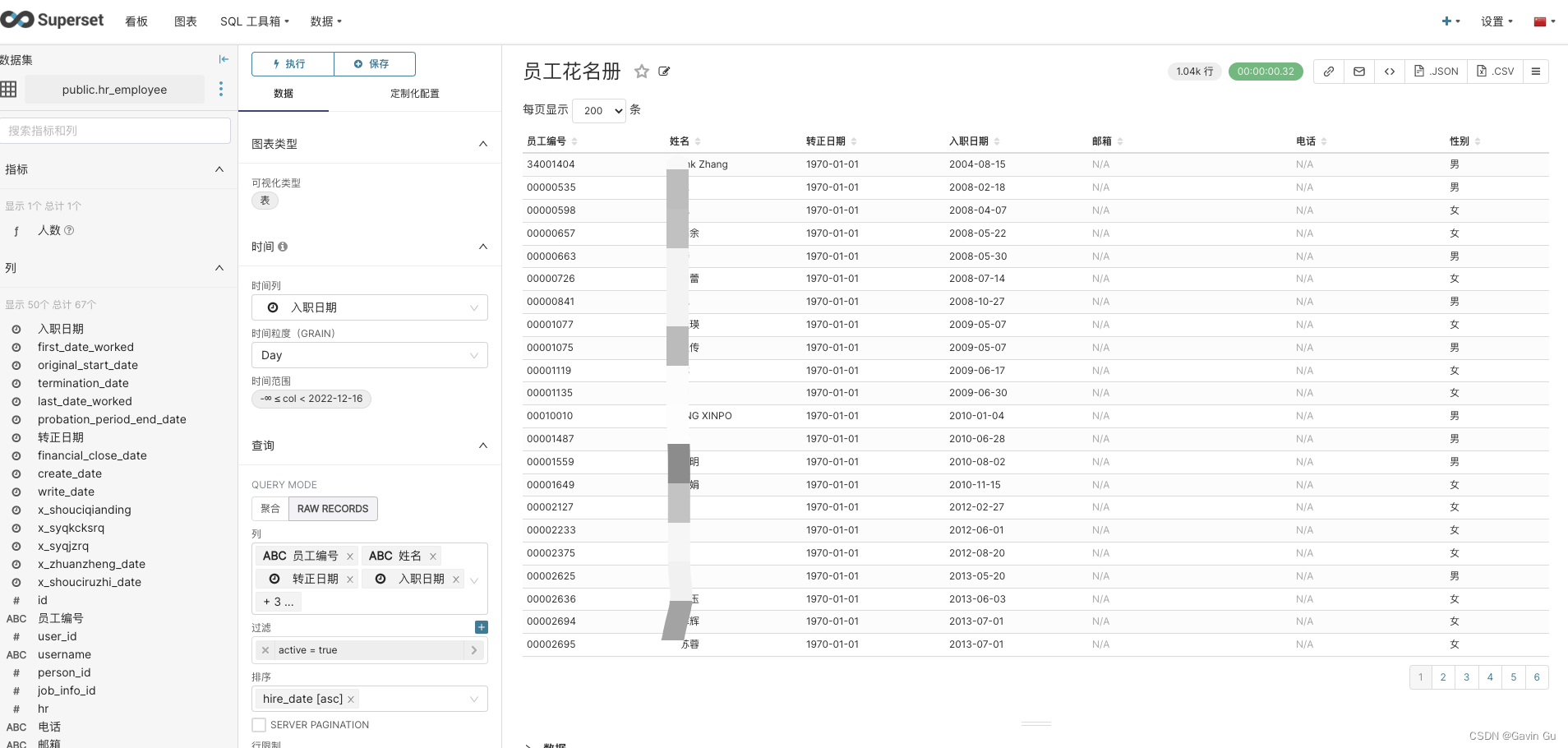Screen dimensions: 1568x748
Task: Remove the active = true filter
Action: pos(265,650)
